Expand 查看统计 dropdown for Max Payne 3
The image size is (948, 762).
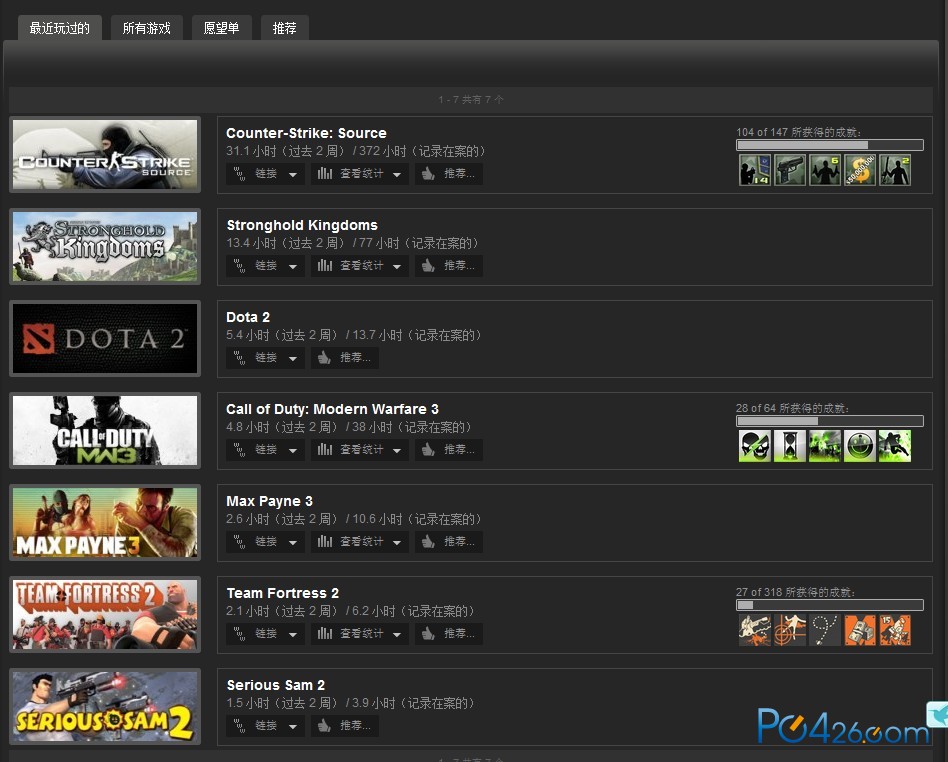click(x=360, y=542)
